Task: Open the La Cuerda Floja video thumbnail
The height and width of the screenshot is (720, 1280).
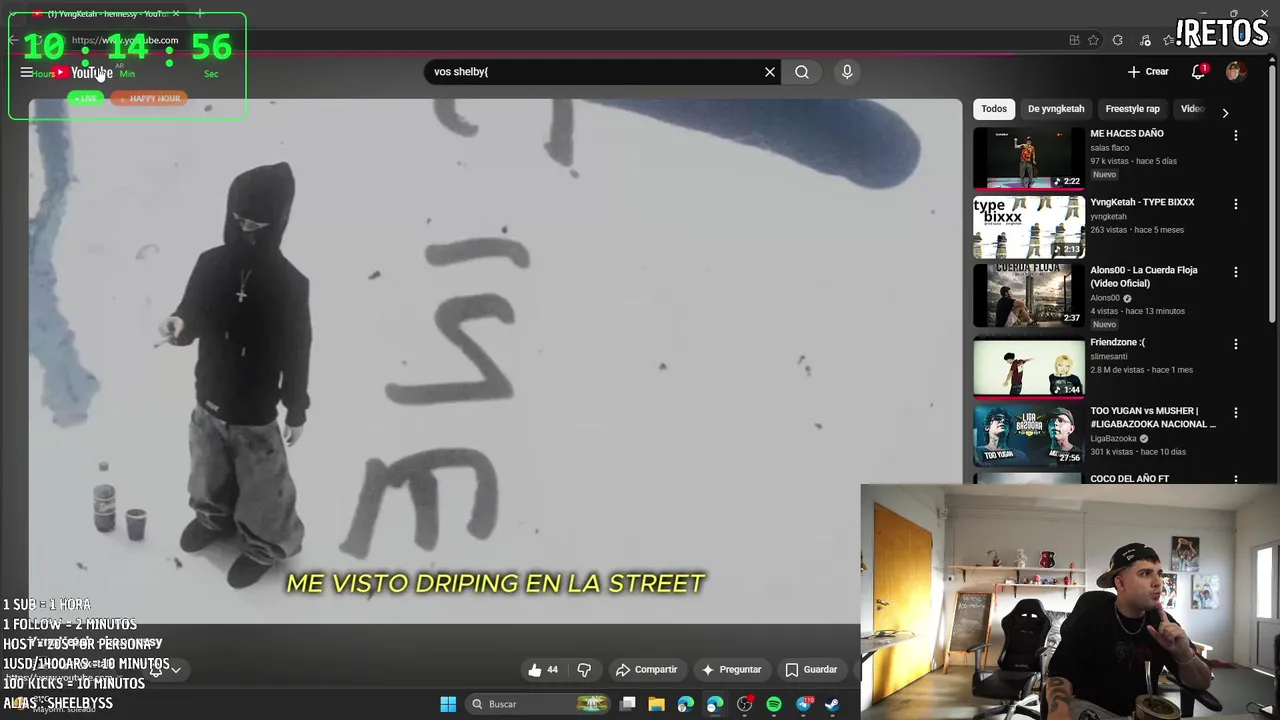Action: (1029, 295)
